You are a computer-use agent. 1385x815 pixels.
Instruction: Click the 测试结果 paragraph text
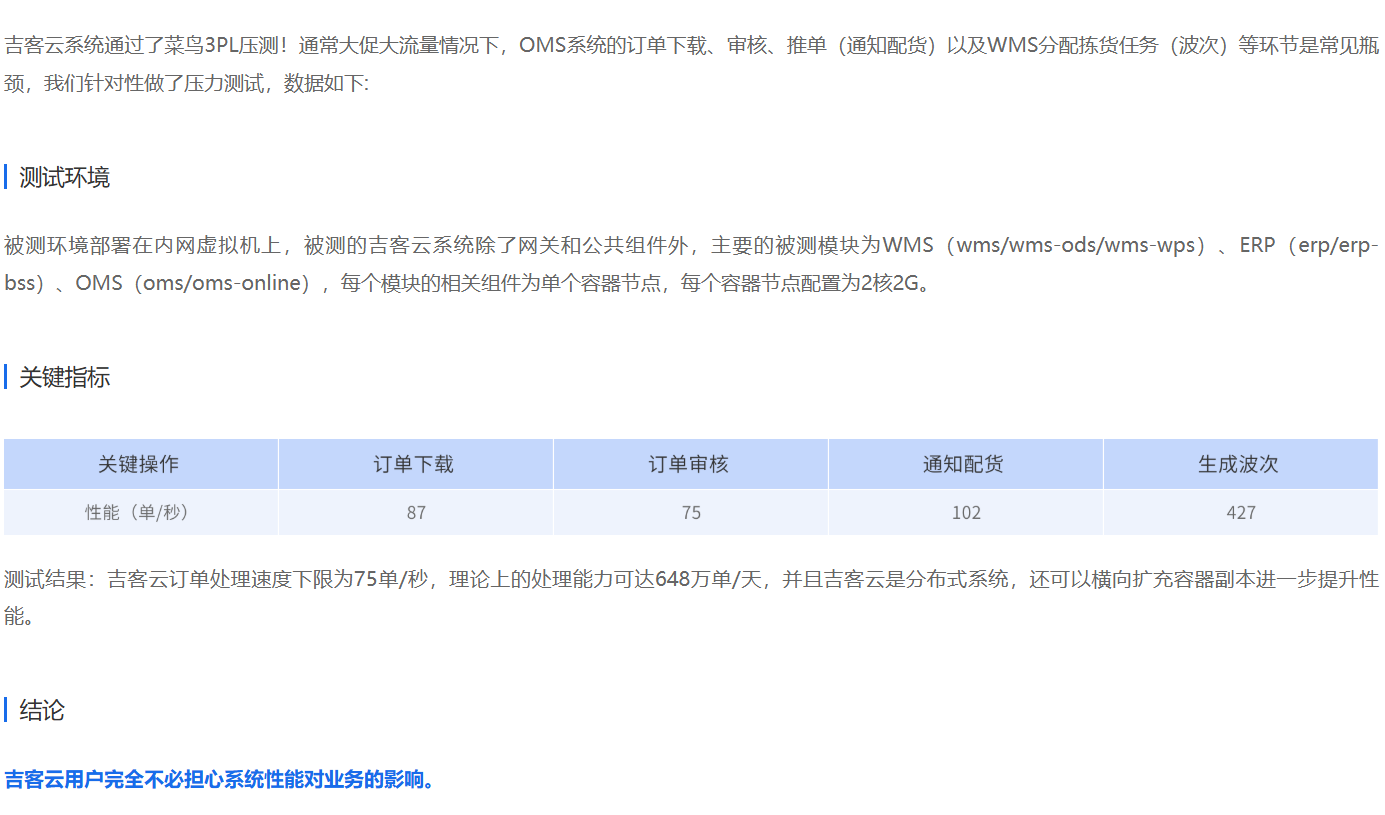pos(692,597)
